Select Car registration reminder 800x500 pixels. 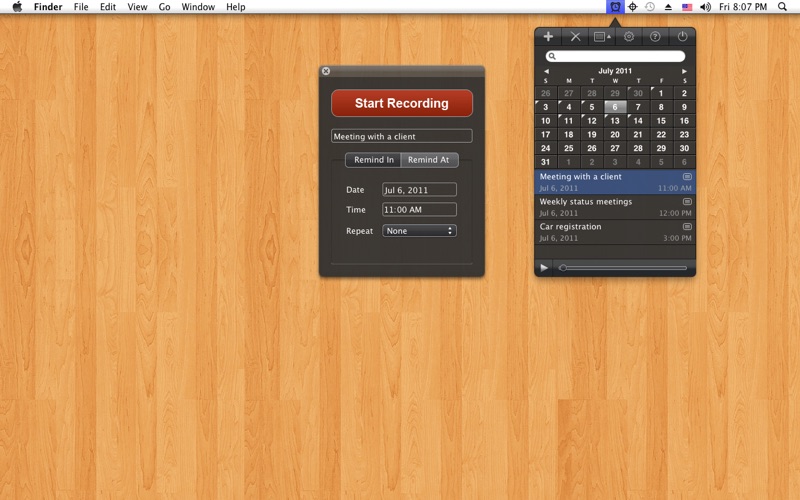pyautogui.click(x=615, y=232)
